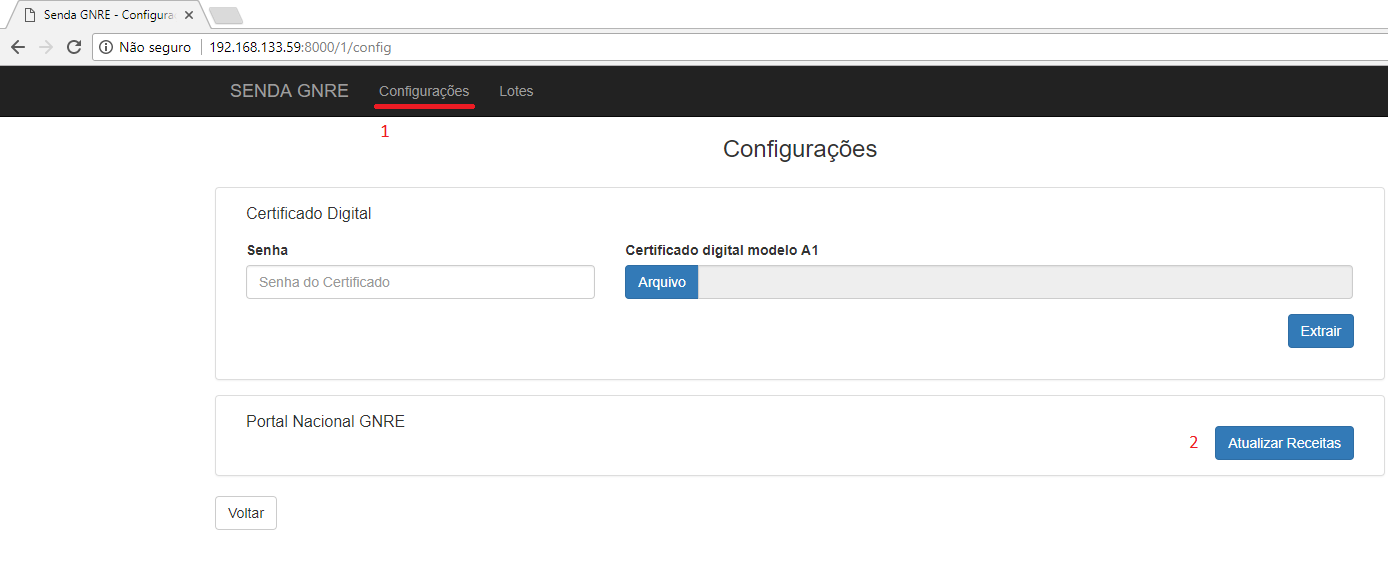Click the certificate file name field
Screen dimensions: 1388x566
[x=1025, y=282]
